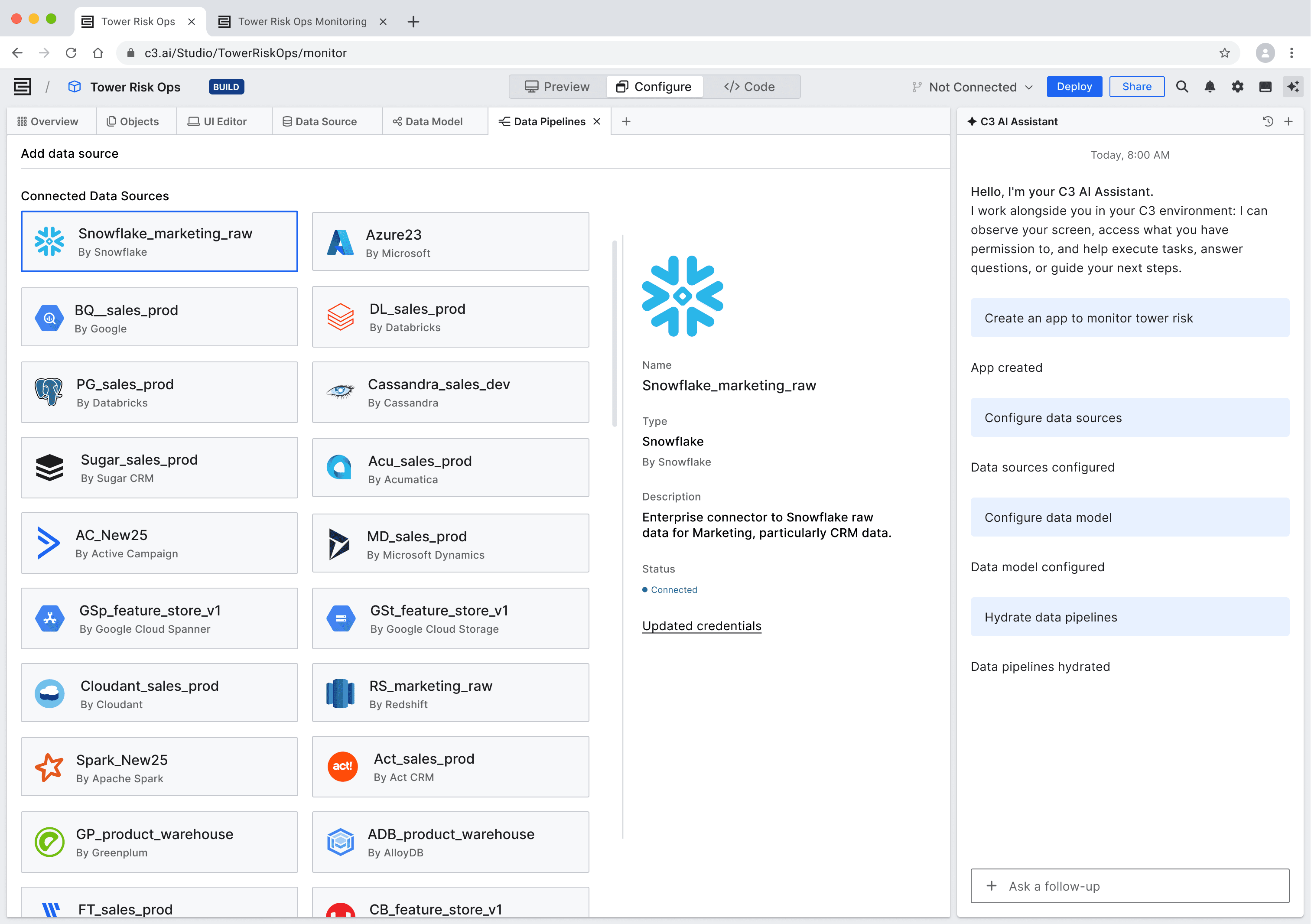
Task: Open assistant chat history clock icon
Action: [x=1268, y=121]
